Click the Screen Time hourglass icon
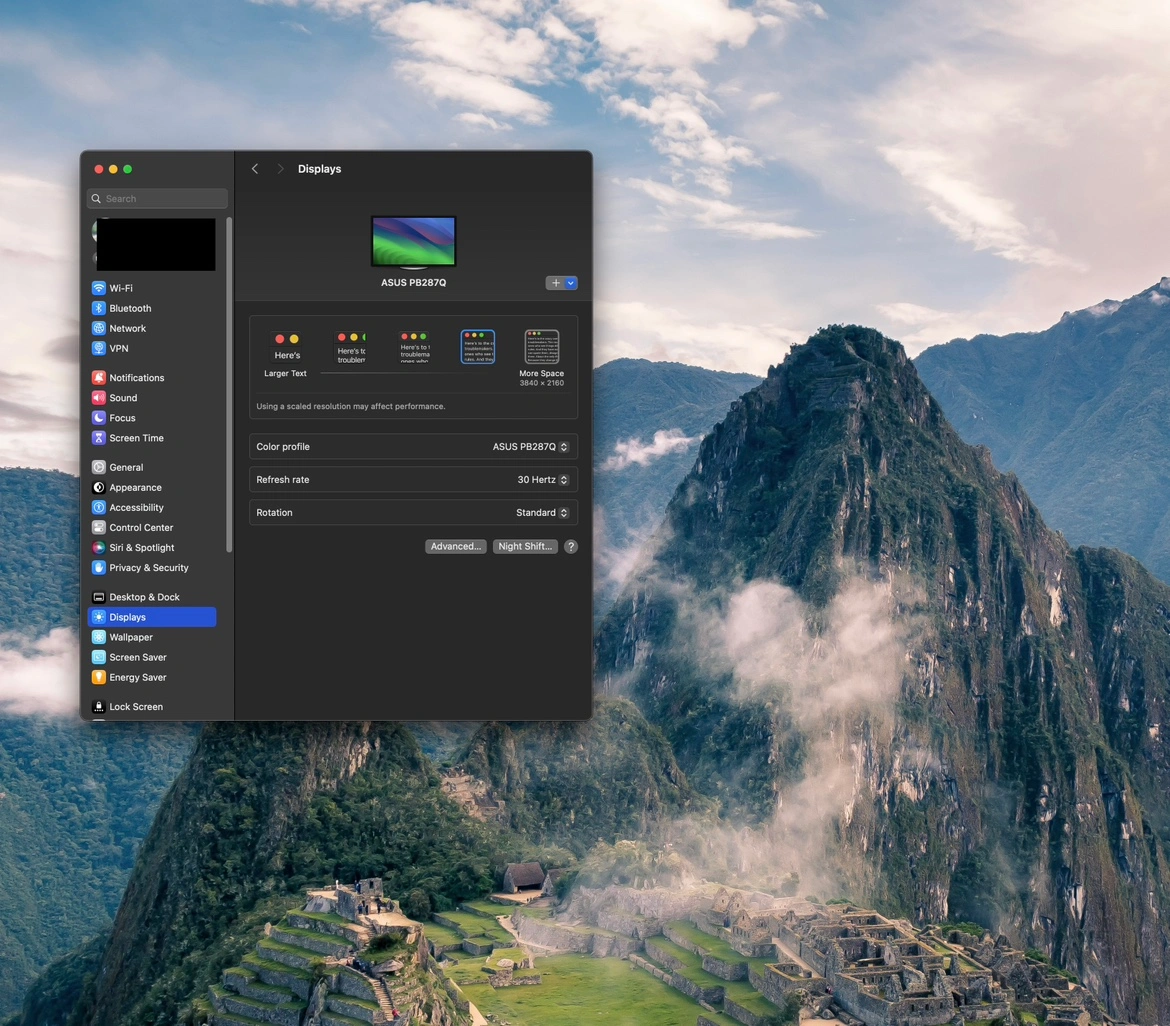Screen dimensions: 1170x1026 (99, 438)
